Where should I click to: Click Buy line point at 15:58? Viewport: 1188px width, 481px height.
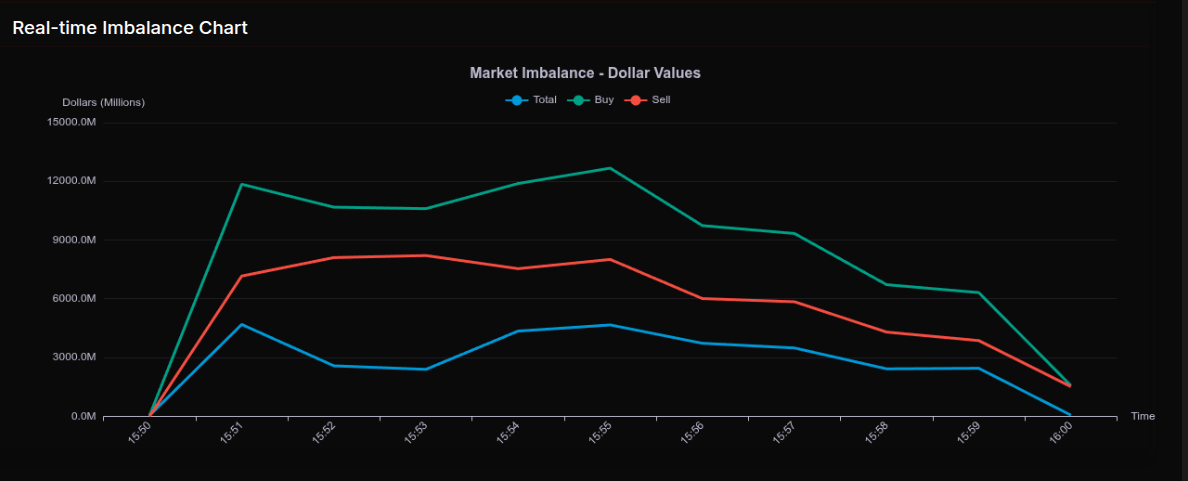coord(886,285)
